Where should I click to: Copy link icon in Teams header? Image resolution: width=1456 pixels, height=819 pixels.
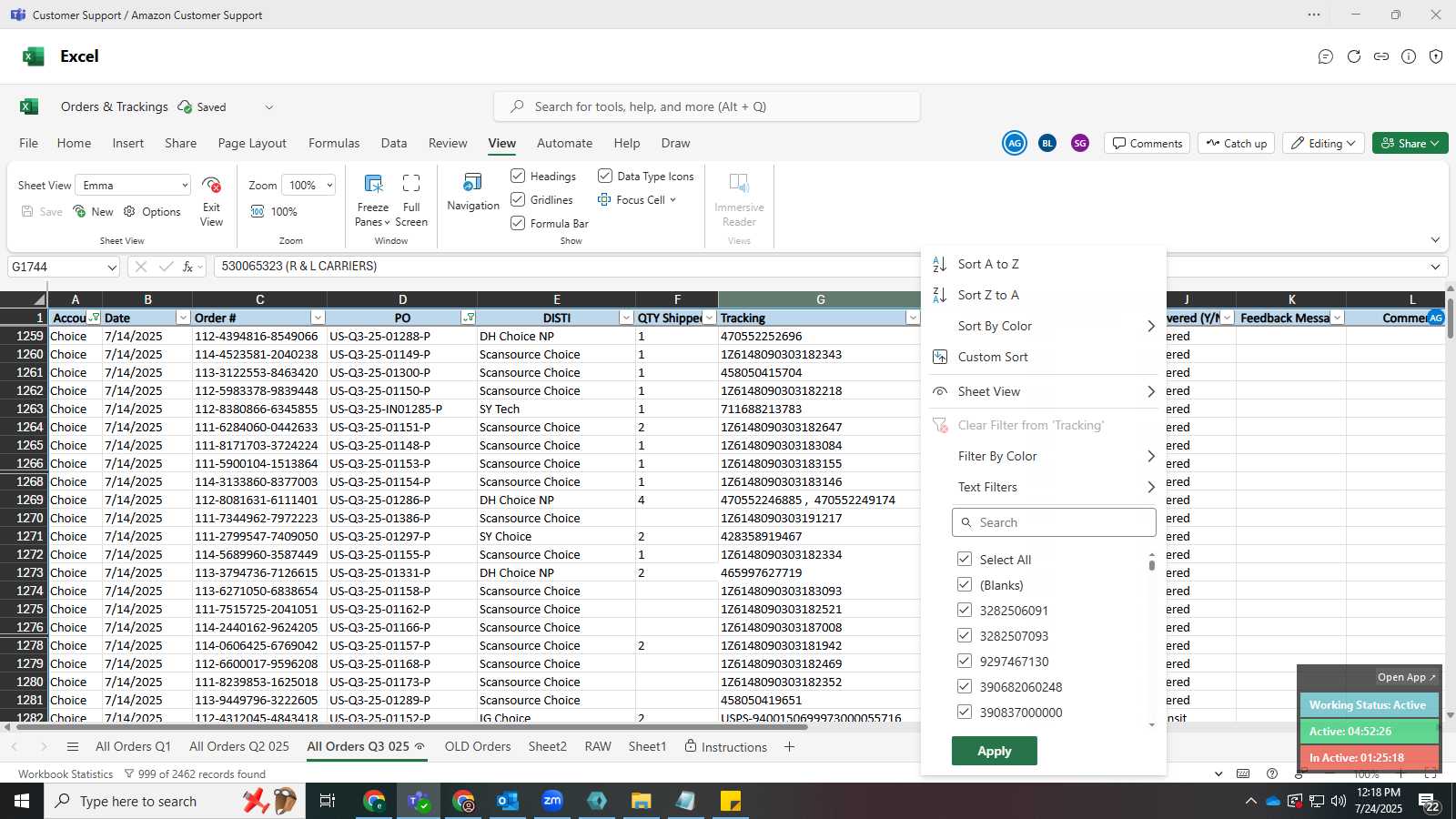1381,56
